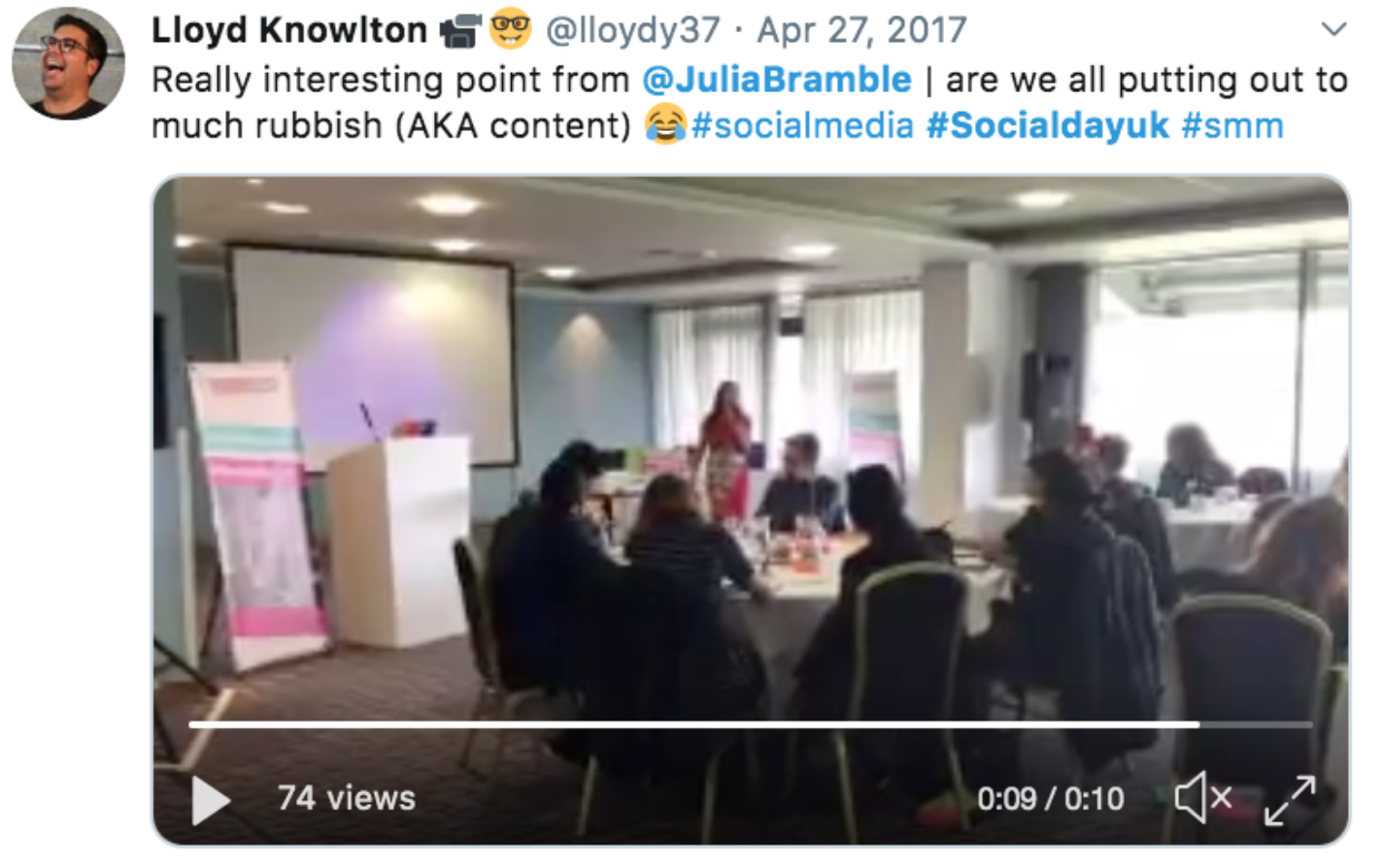Click the nerd face emoji by name
This screenshot has height=868, width=1381.
pyautogui.click(x=510, y=29)
